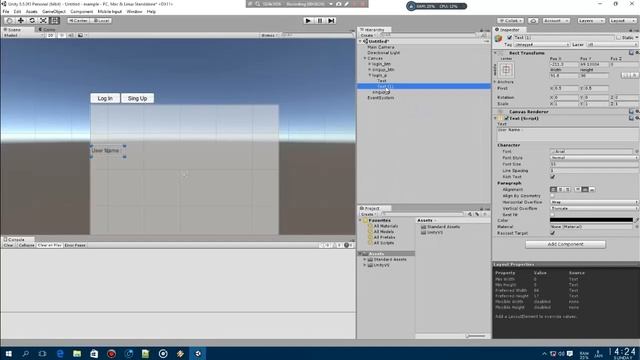Toggle the Raycast Target checkbox
Viewport: 640px width, 360px height.
[553, 233]
